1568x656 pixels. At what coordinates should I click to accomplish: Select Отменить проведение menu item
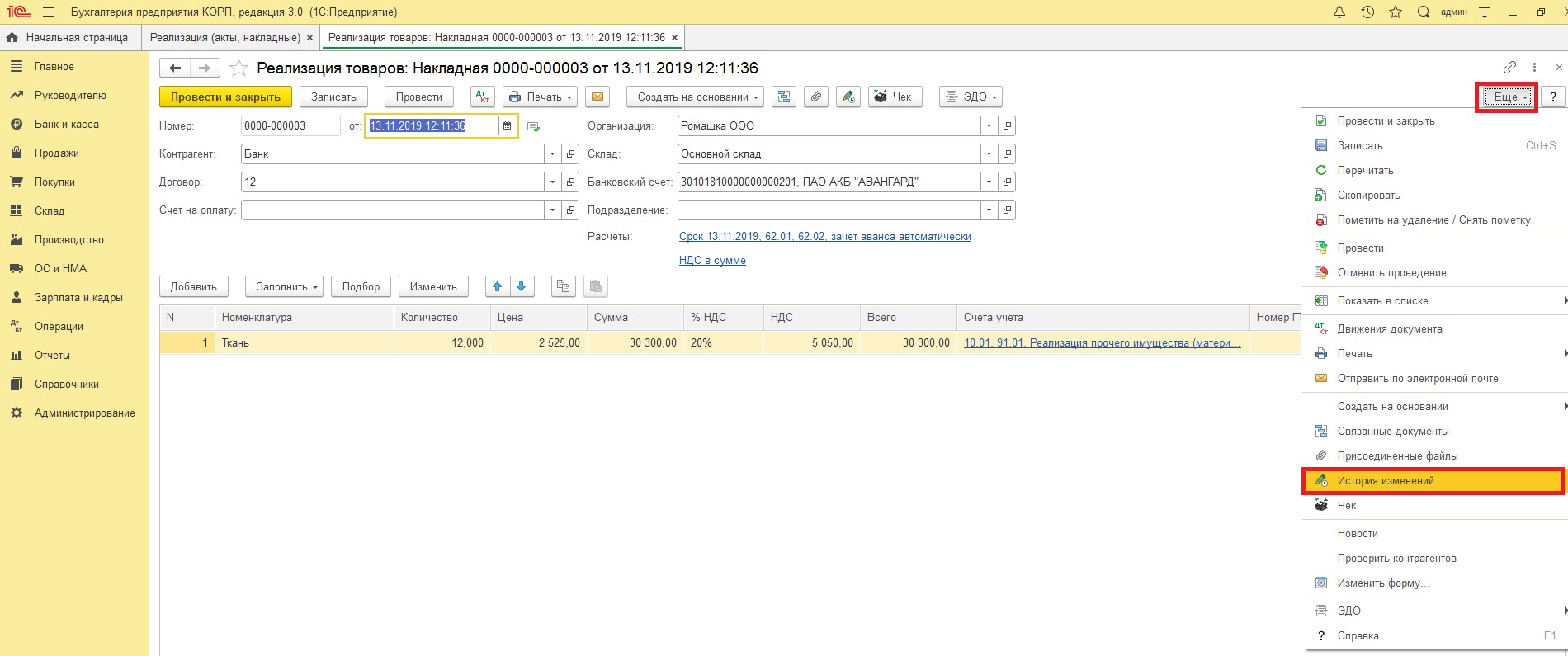pos(1434,272)
